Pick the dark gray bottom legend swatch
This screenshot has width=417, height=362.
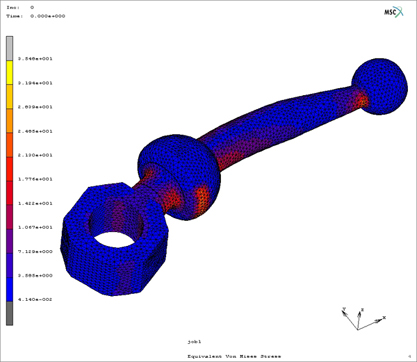[10, 313]
